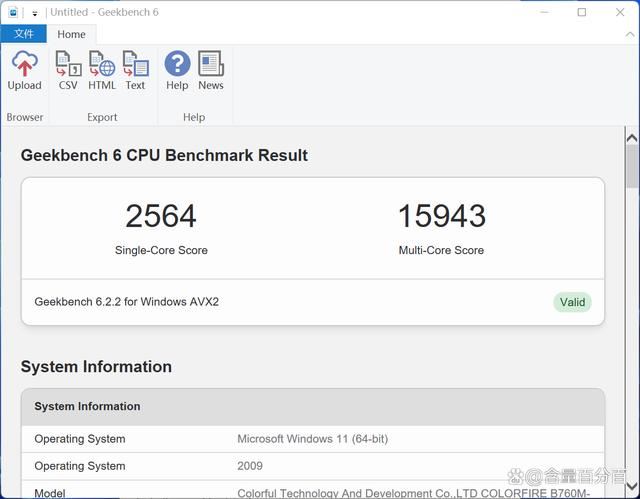Open the 文件 menu tab
This screenshot has width=640, height=499.
click(x=24, y=34)
